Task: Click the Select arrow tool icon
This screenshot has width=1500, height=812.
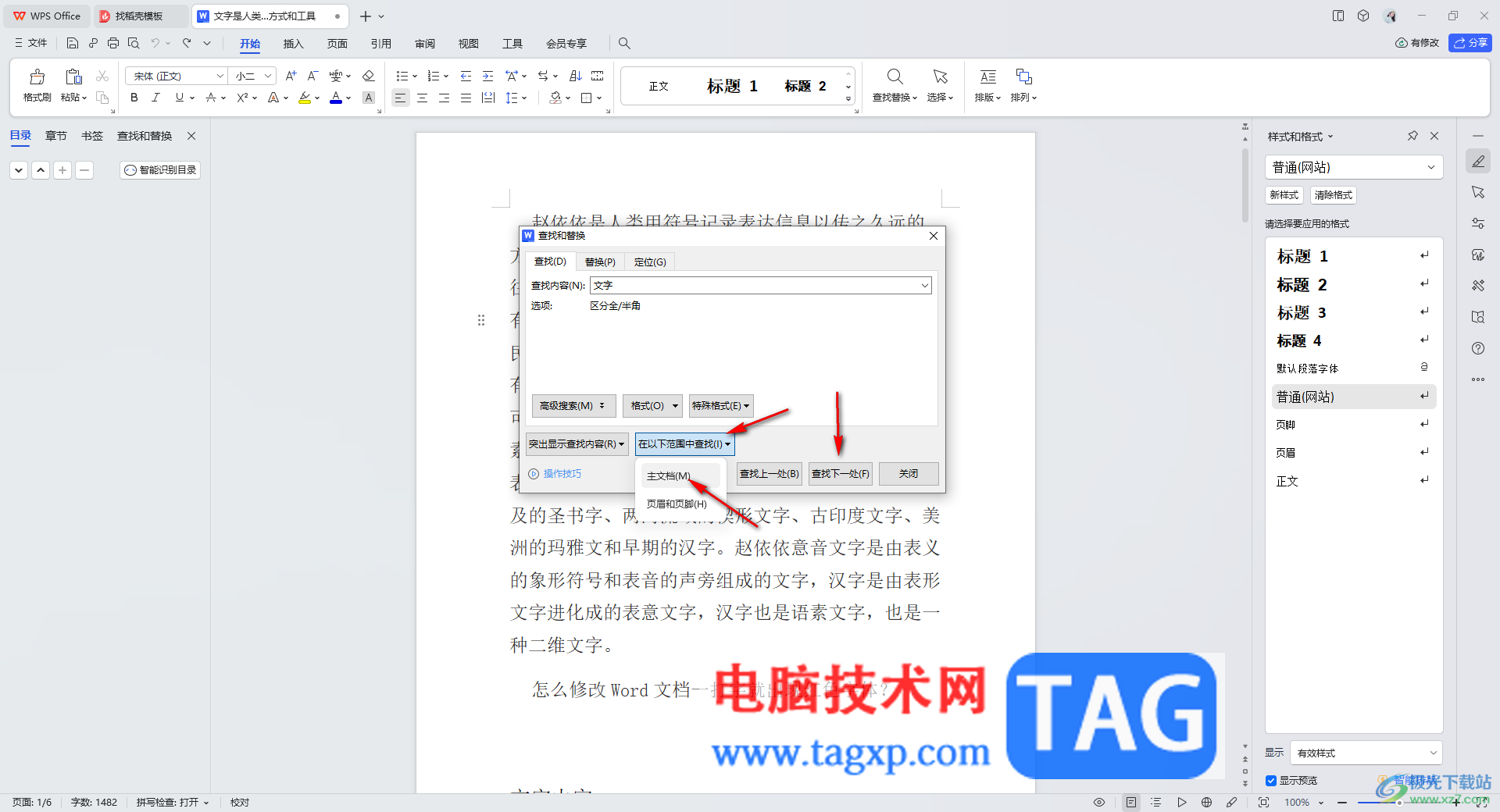Action: [x=940, y=77]
